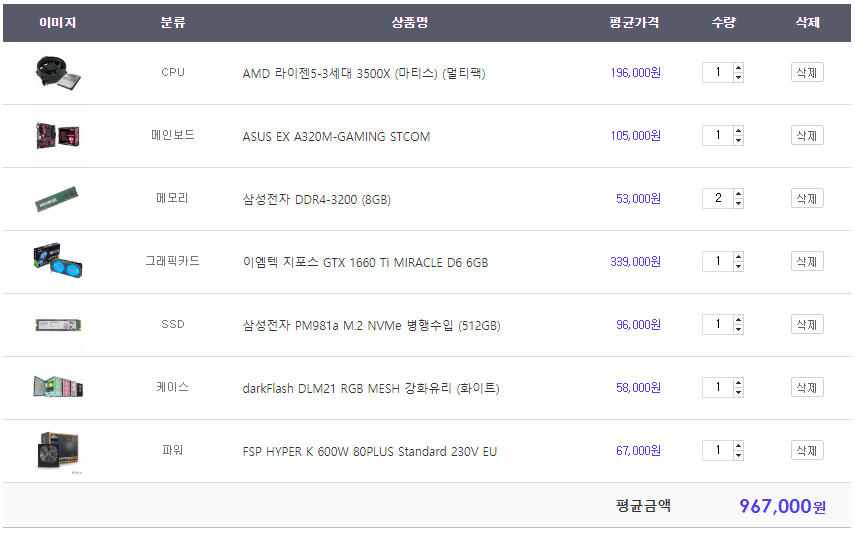Screen dimensions: 855x533
Task: Increase quantity for darkFlash DLM21 case
Action: [738, 382]
